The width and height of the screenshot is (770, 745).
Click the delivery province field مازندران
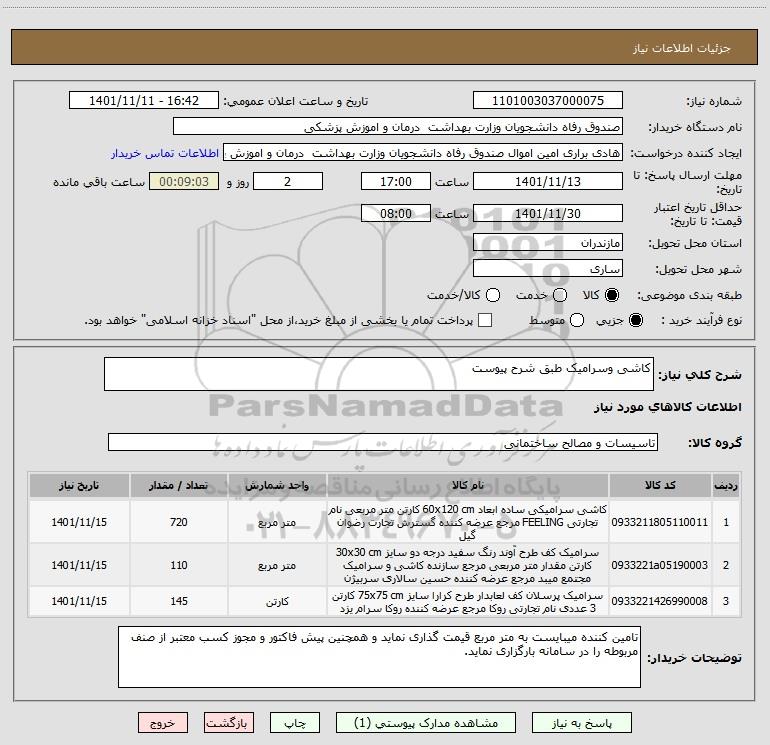click(548, 242)
